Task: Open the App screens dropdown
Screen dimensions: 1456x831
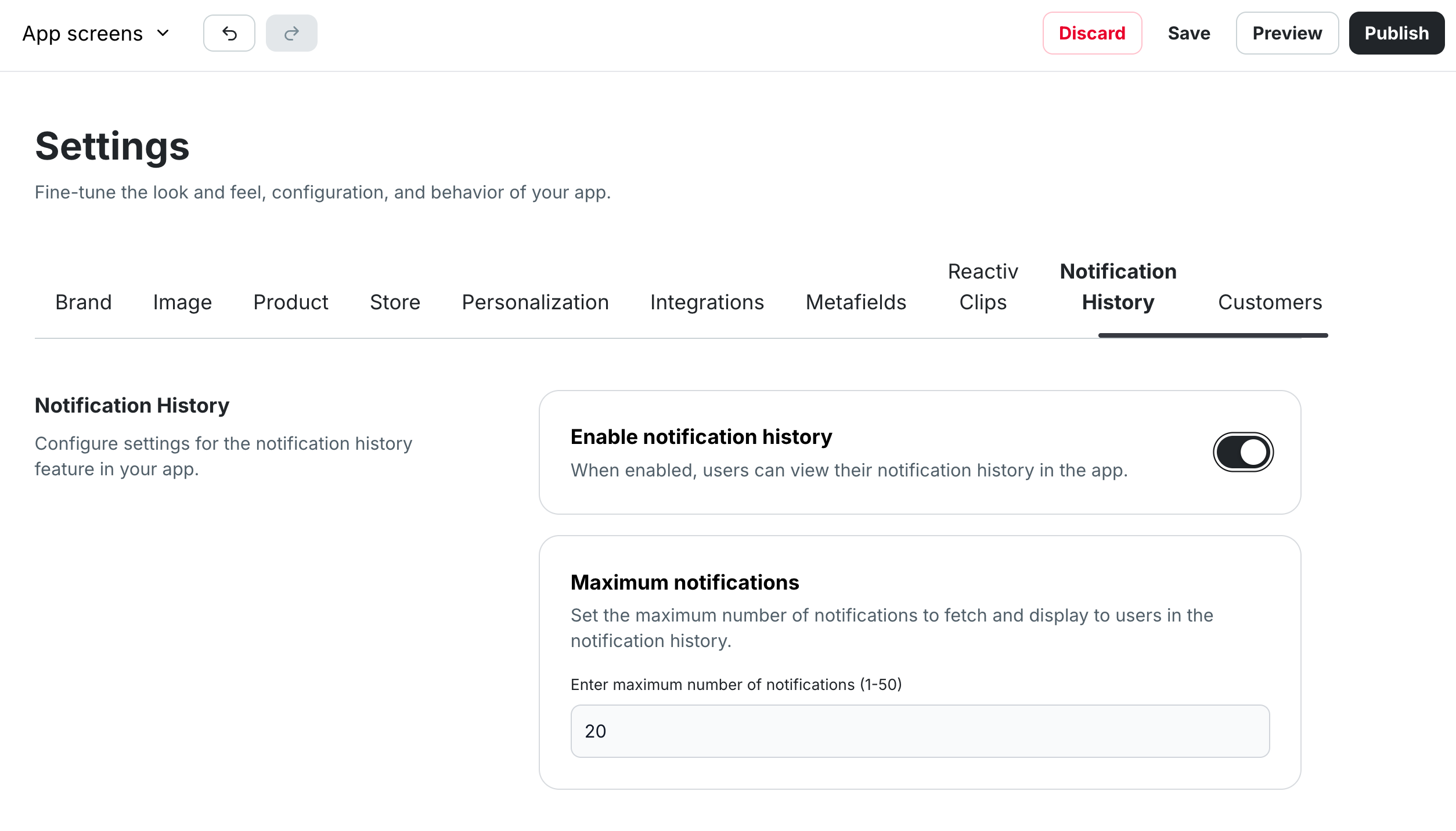Action: [96, 34]
